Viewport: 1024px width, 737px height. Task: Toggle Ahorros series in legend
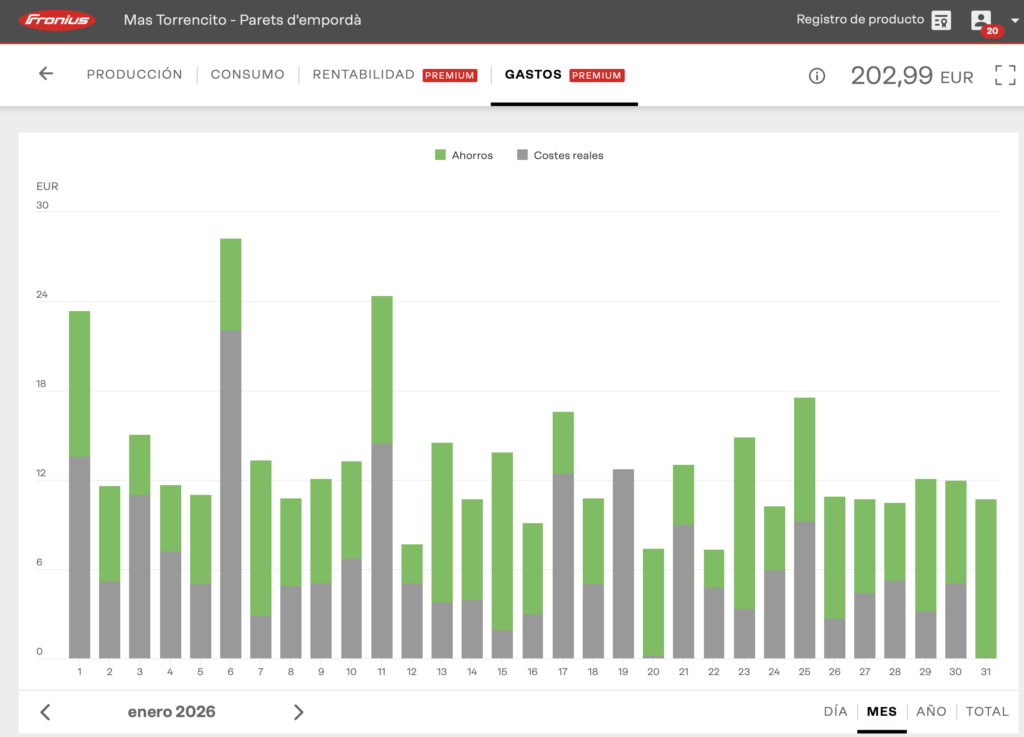click(464, 155)
